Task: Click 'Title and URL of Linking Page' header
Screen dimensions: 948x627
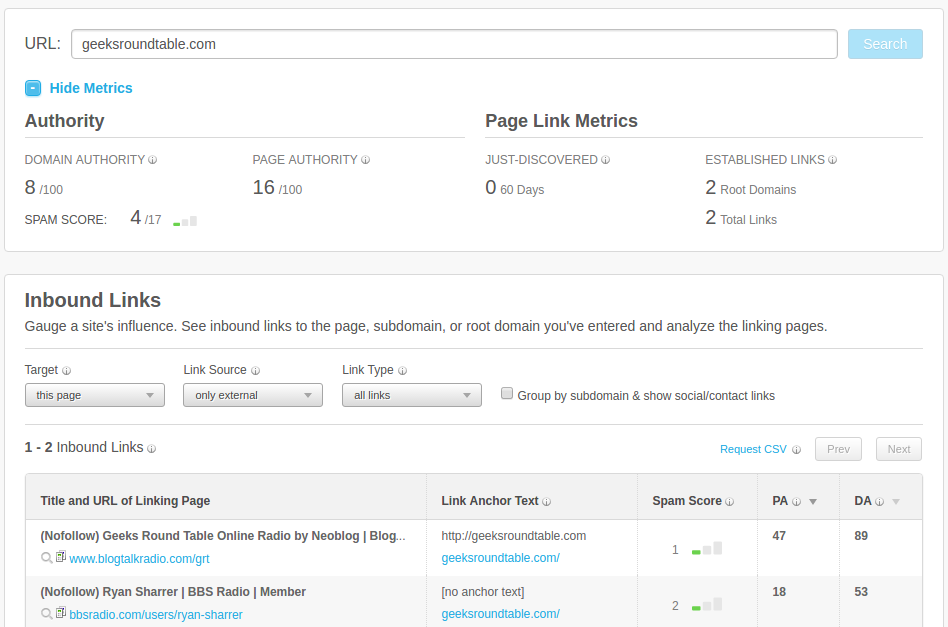Action: (125, 501)
